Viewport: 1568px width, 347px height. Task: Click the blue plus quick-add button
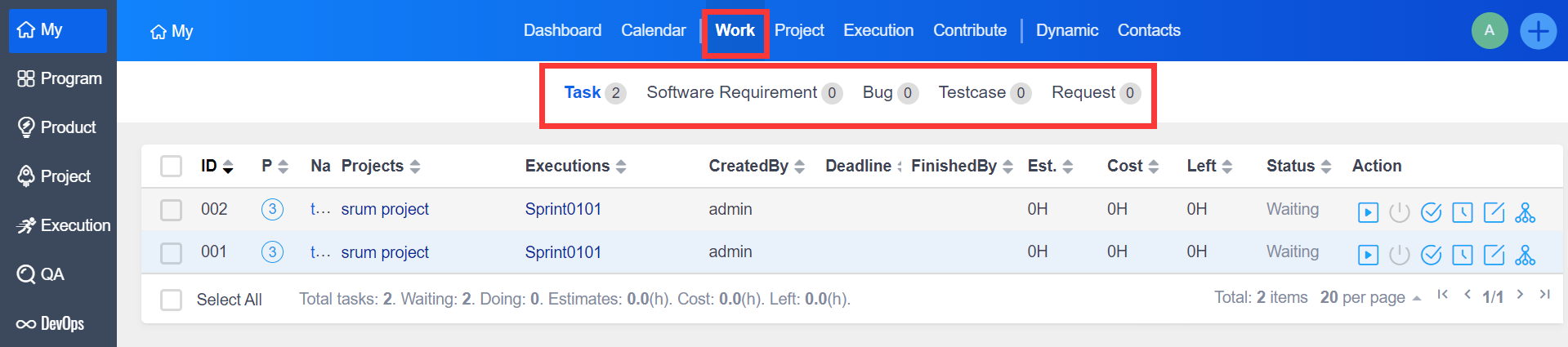1538,32
